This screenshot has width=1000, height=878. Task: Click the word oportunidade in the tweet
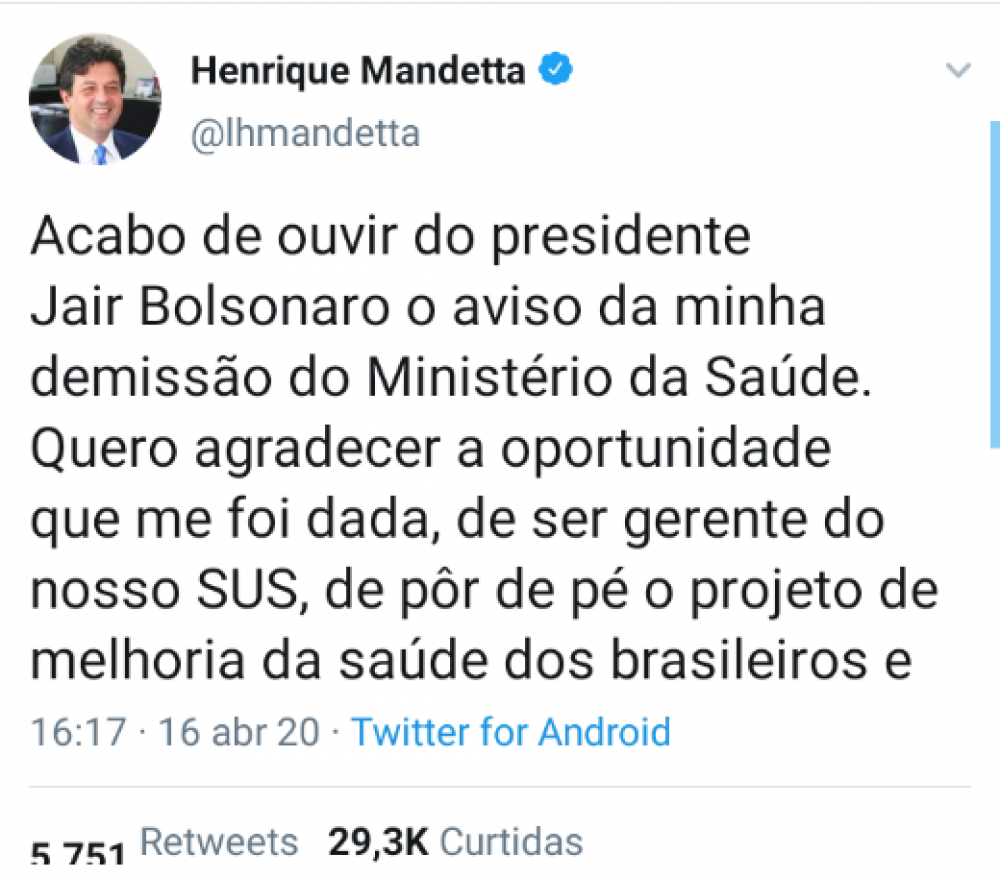(x=665, y=450)
